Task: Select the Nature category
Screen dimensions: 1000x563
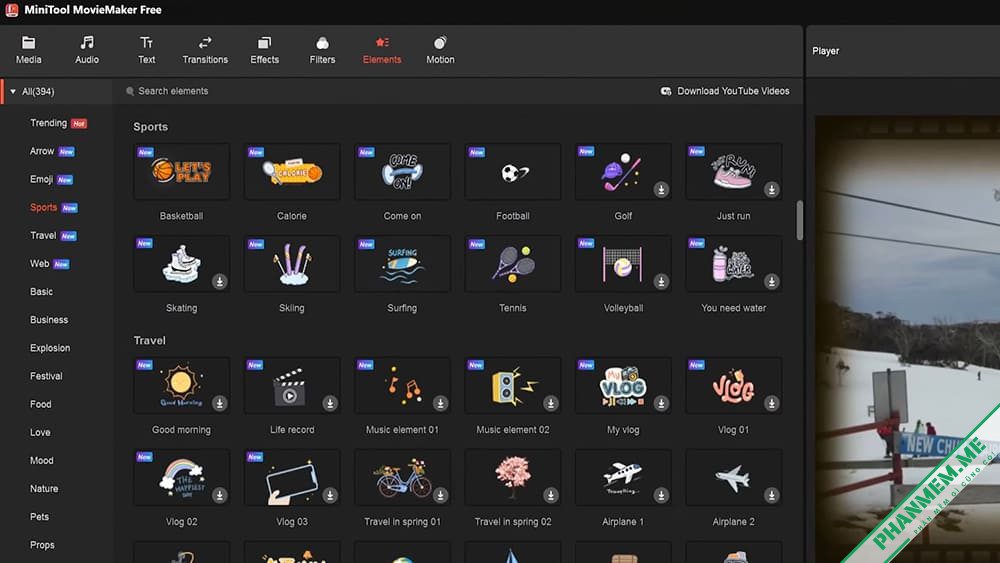Action: (x=44, y=488)
